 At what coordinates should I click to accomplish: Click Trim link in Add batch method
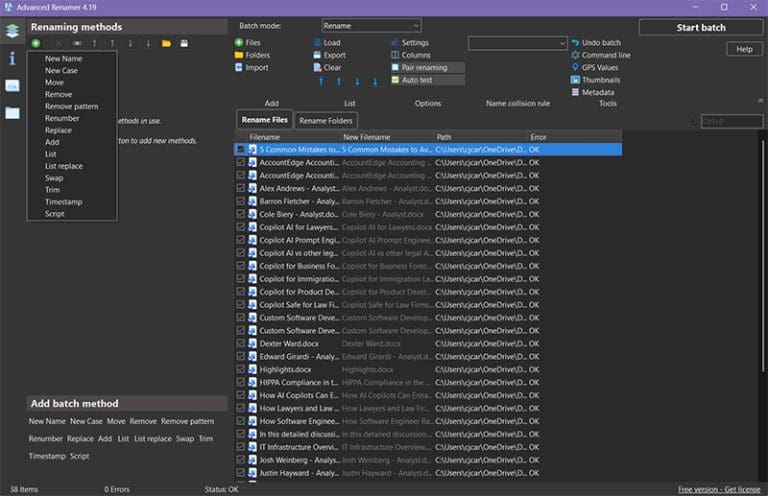pos(206,439)
